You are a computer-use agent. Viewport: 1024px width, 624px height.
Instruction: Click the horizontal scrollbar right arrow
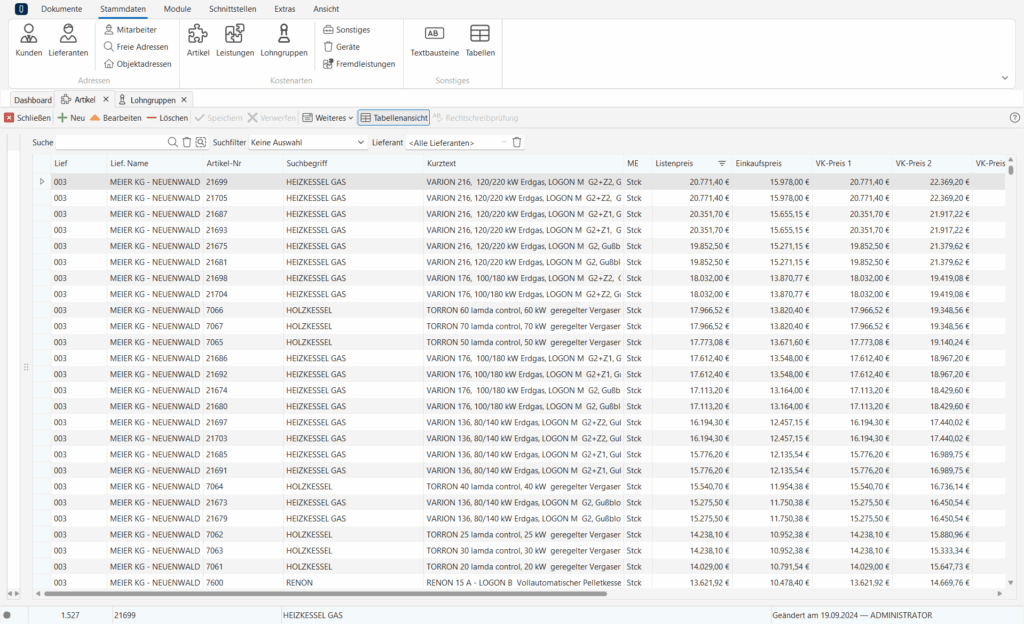[1000, 594]
